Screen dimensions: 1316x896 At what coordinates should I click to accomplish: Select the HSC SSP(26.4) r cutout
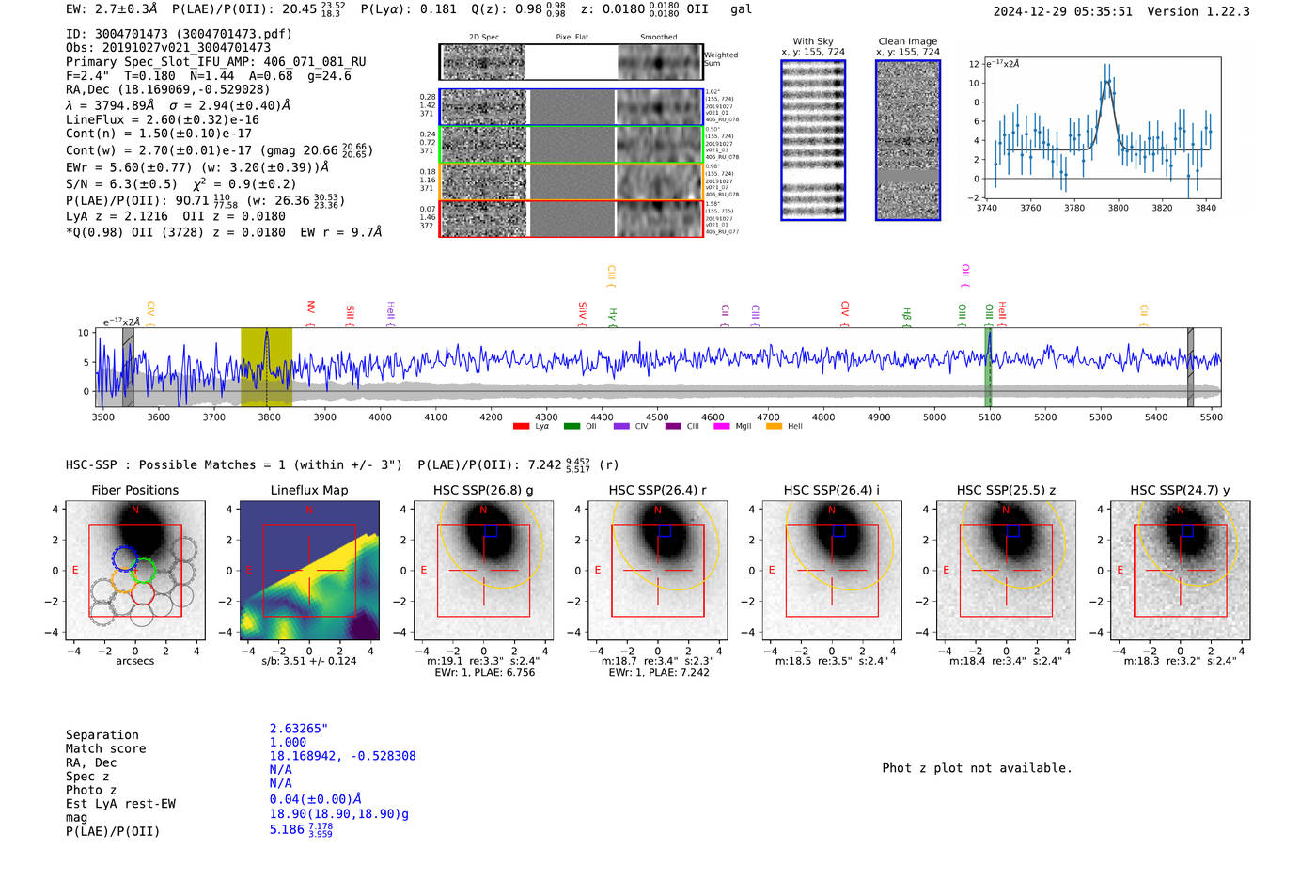[x=658, y=571]
